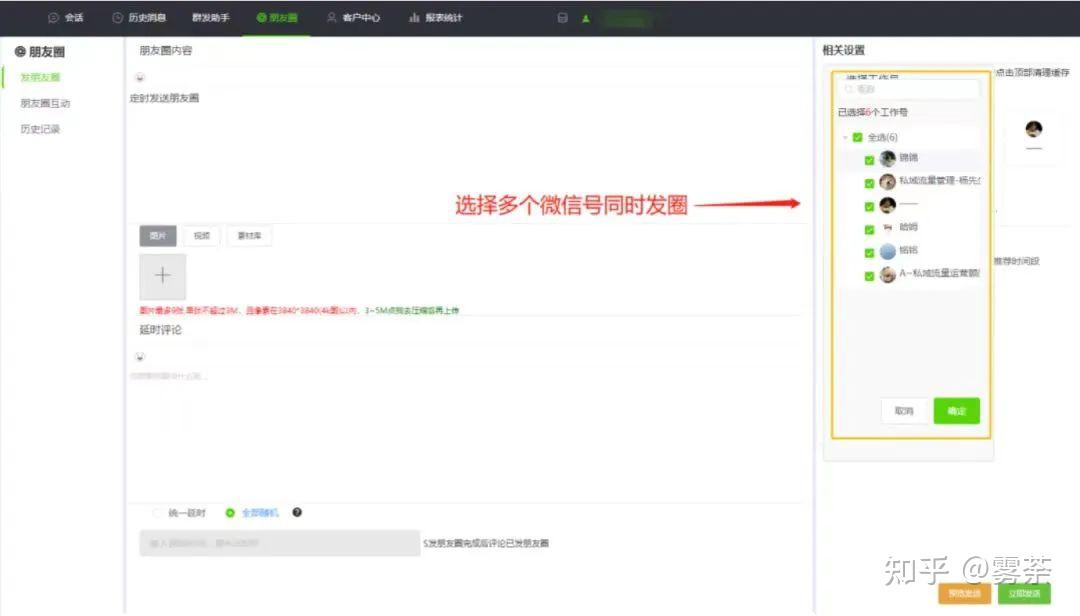Click the grey delay time input field
Image resolution: width=1080 pixels, height=616 pixels.
(280, 543)
